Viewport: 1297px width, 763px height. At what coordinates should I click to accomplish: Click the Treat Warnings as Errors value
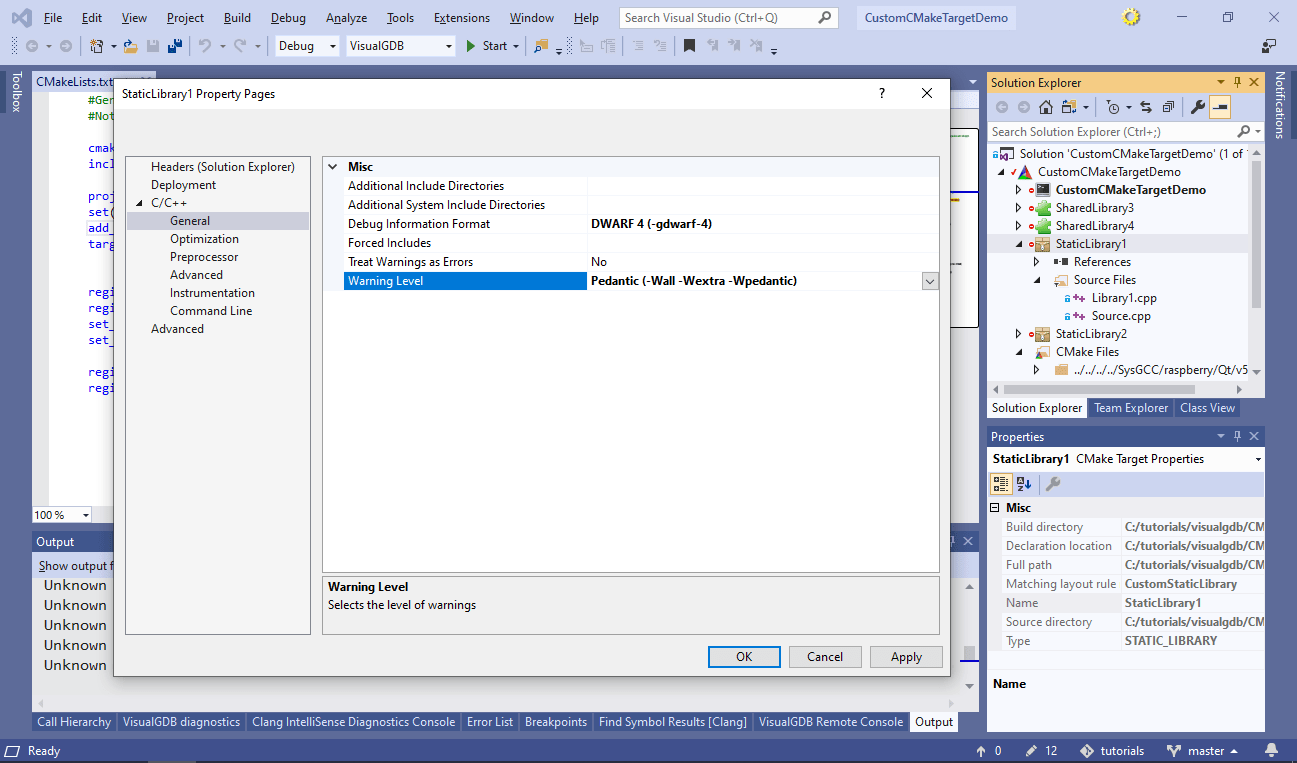coord(764,262)
